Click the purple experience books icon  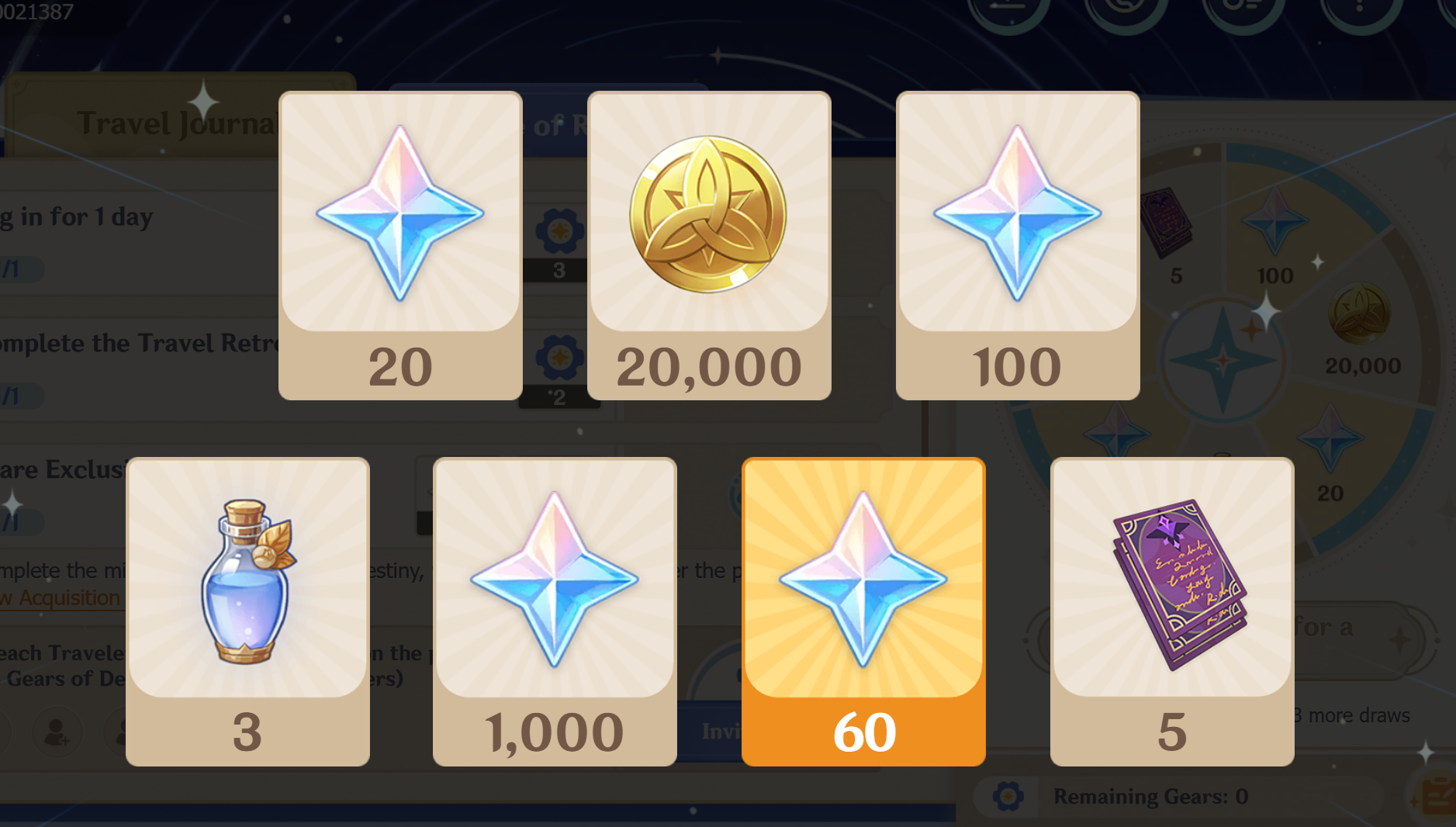pos(1179,583)
